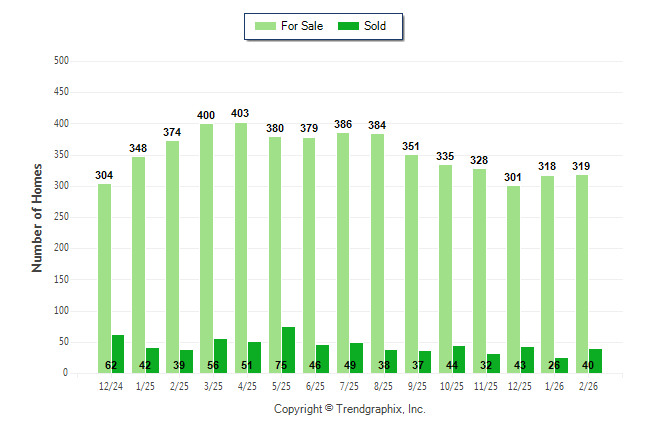
Task: Select the 3/25 For Sale bar
Action: [206, 249]
